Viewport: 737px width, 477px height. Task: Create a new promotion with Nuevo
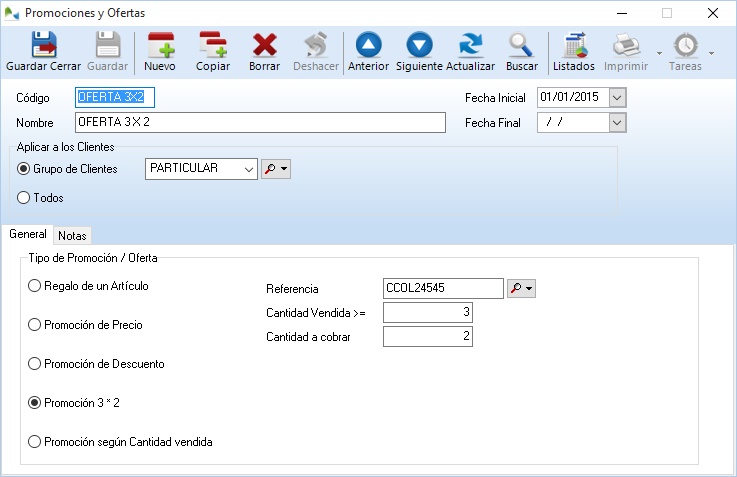[x=160, y=46]
